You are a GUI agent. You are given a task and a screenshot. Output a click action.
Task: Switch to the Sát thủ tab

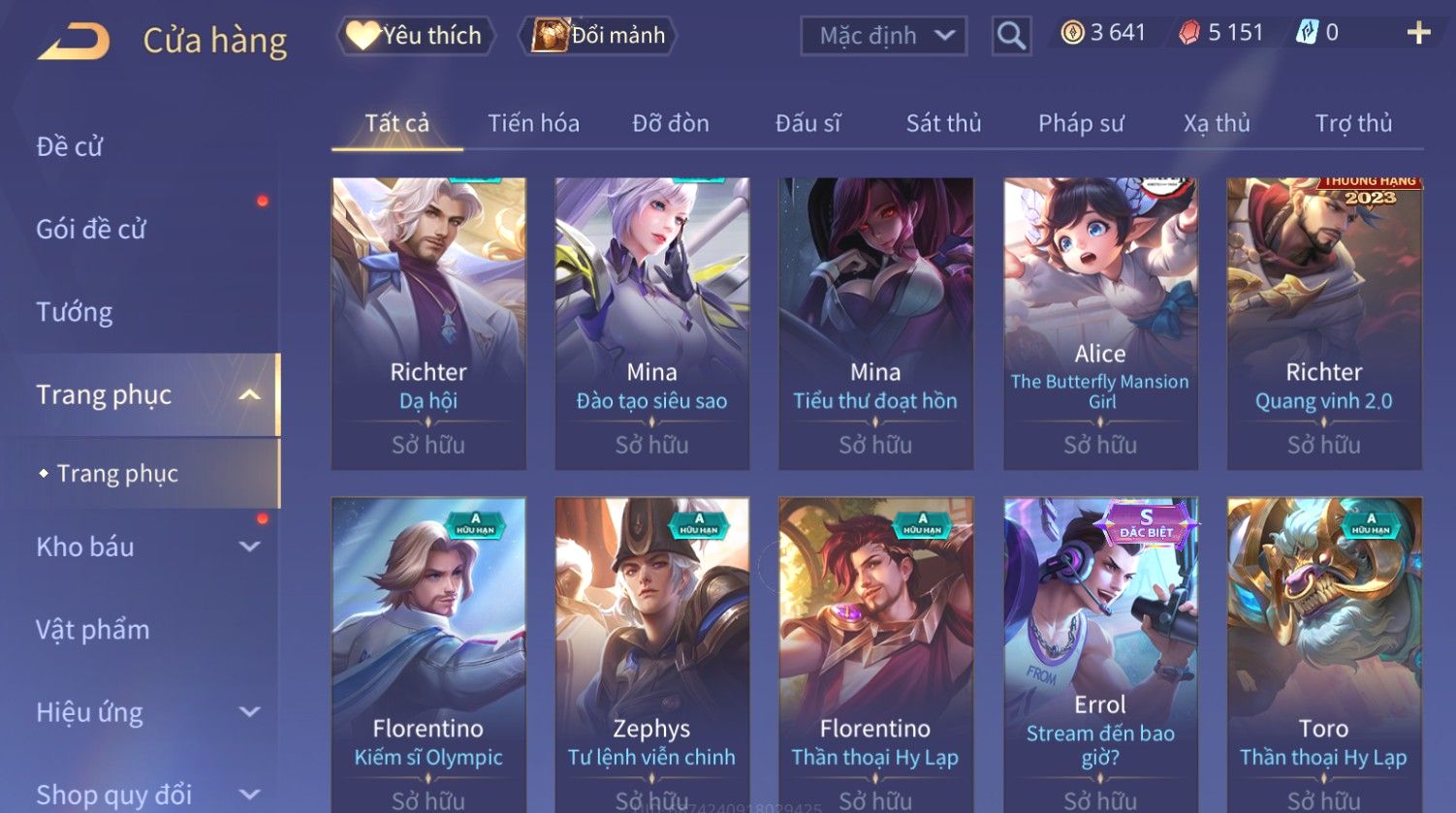click(x=943, y=124)
